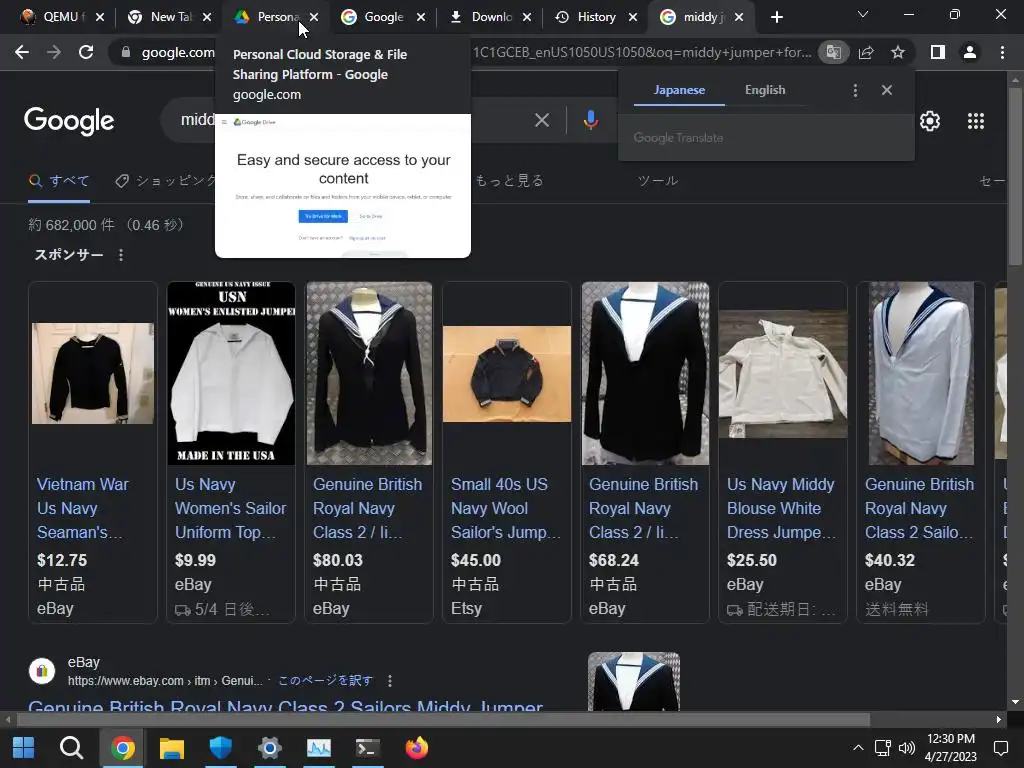Click the Google logo
1024x768 pixels.
click(x=69, y=121)
